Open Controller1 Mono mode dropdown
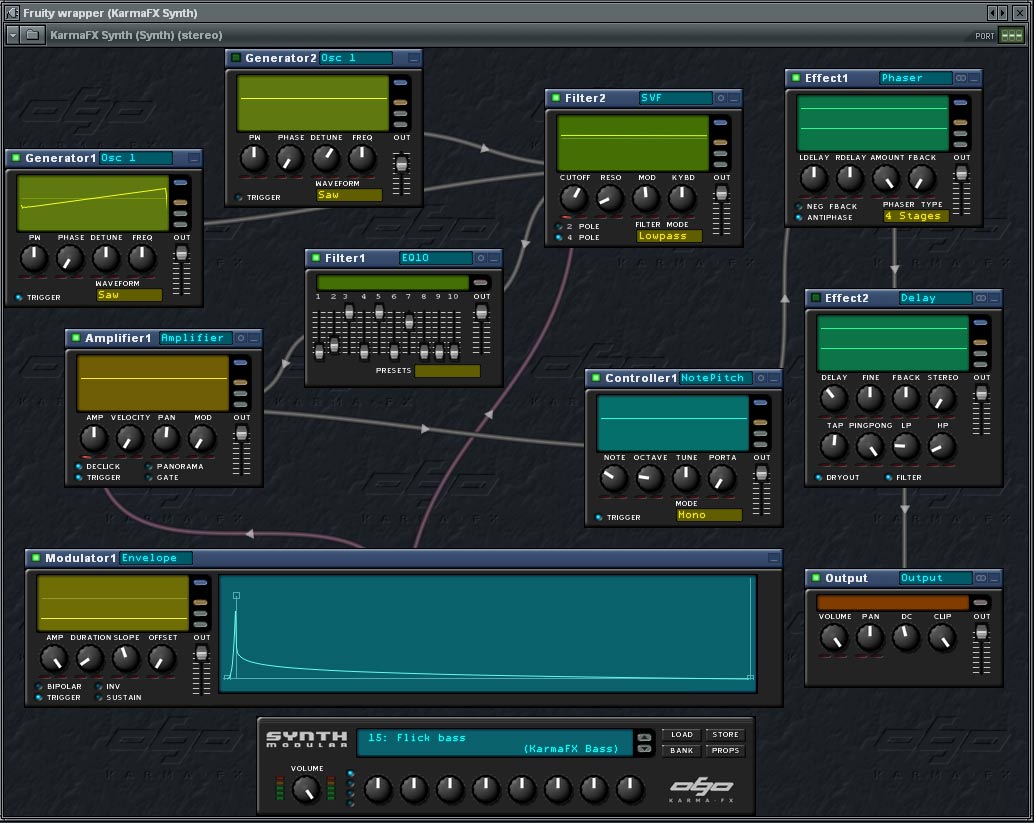 click(709, 515)
